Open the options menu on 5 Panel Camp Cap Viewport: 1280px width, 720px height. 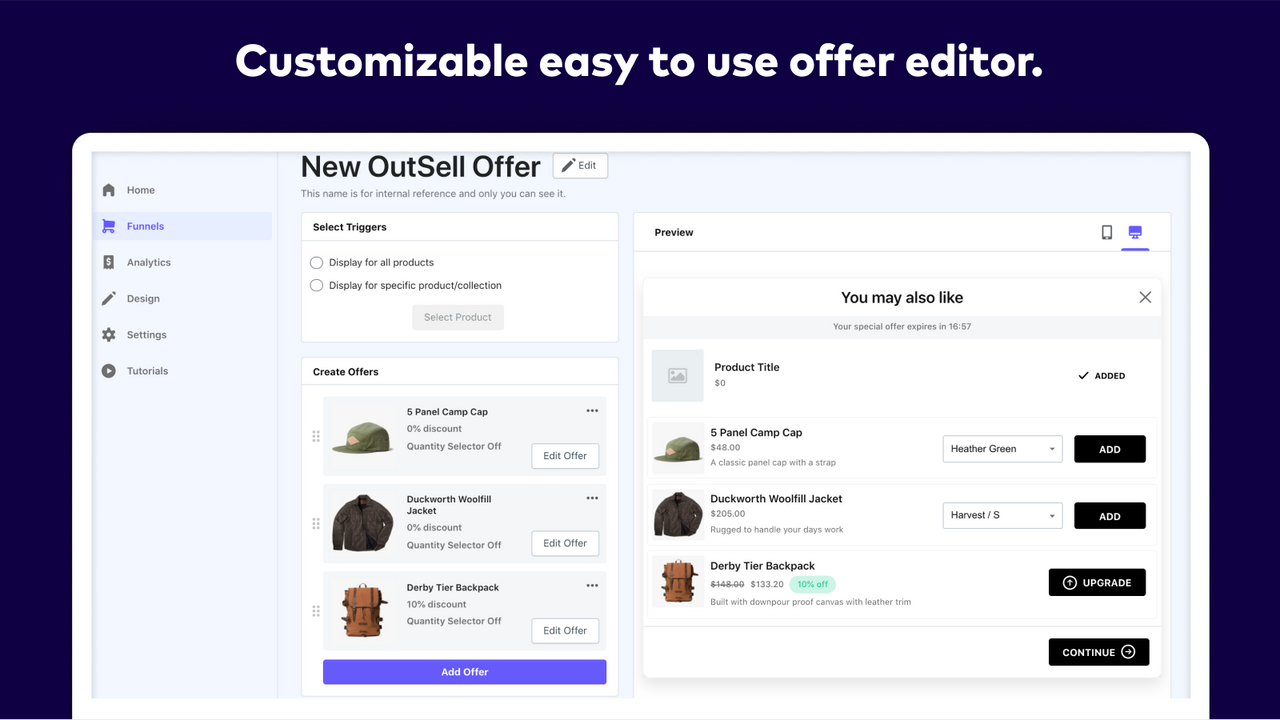pos(591,409)
